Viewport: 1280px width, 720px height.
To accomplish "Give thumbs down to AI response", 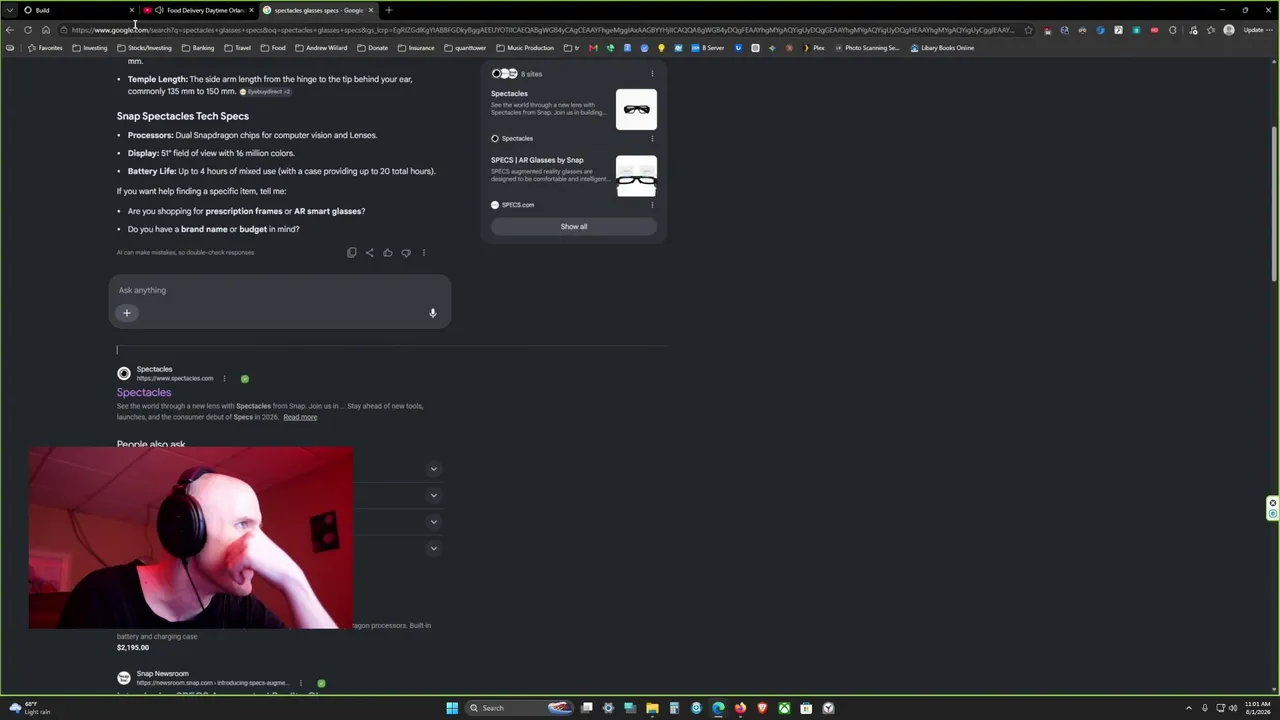I will tap(405, 253).
